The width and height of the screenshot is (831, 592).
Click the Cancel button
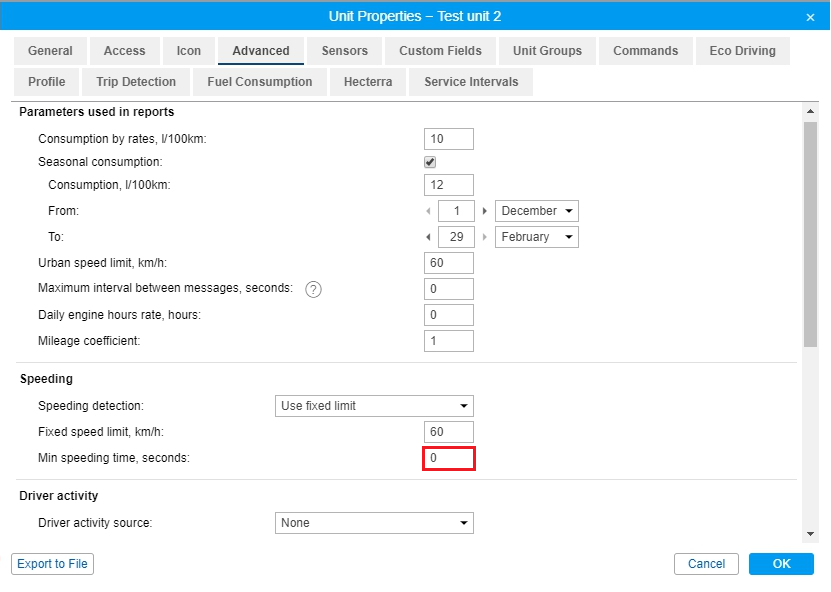[x=706, y=564]
